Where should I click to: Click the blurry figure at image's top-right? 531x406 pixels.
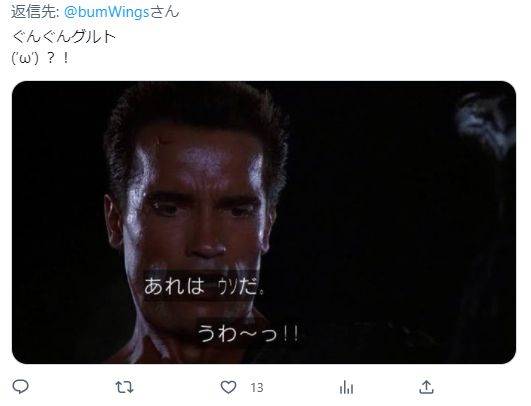pos(486,124)
